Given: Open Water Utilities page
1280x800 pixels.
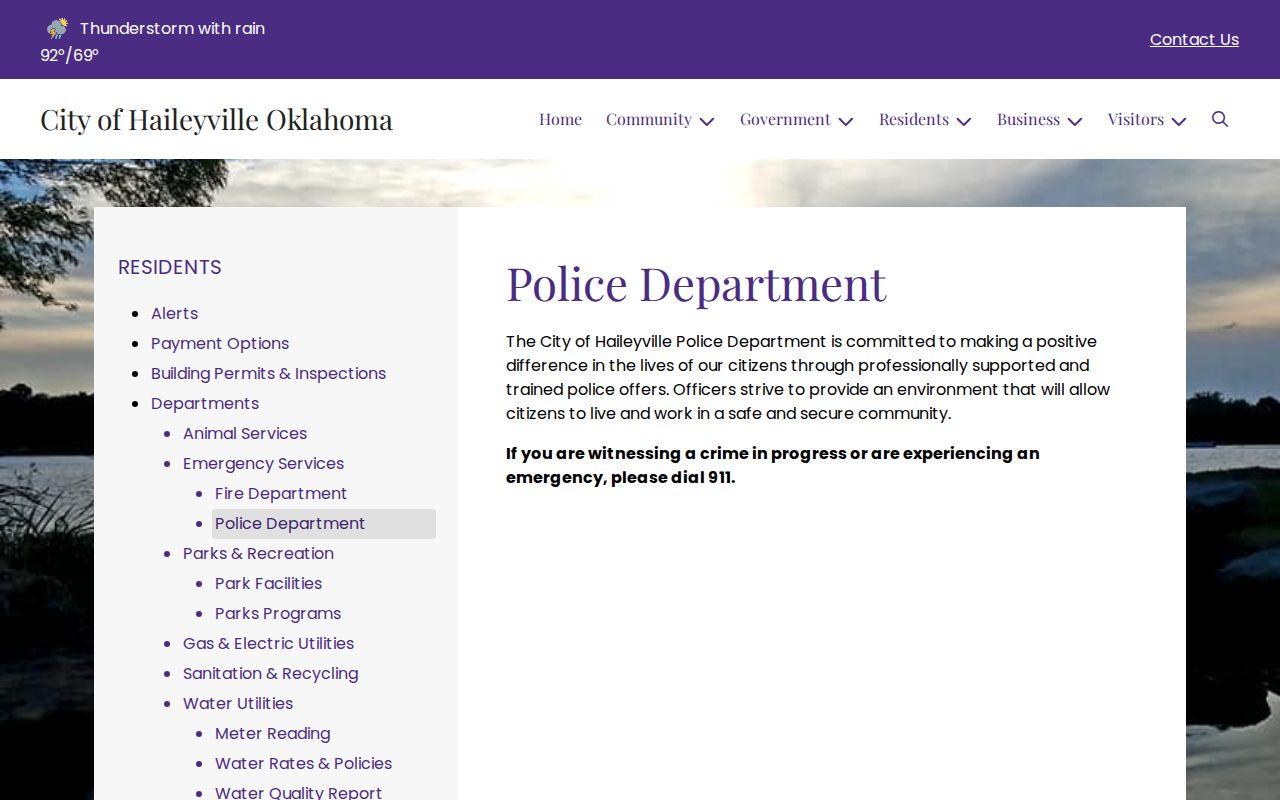Looking at the screenshot, I should tap(238, 703).
